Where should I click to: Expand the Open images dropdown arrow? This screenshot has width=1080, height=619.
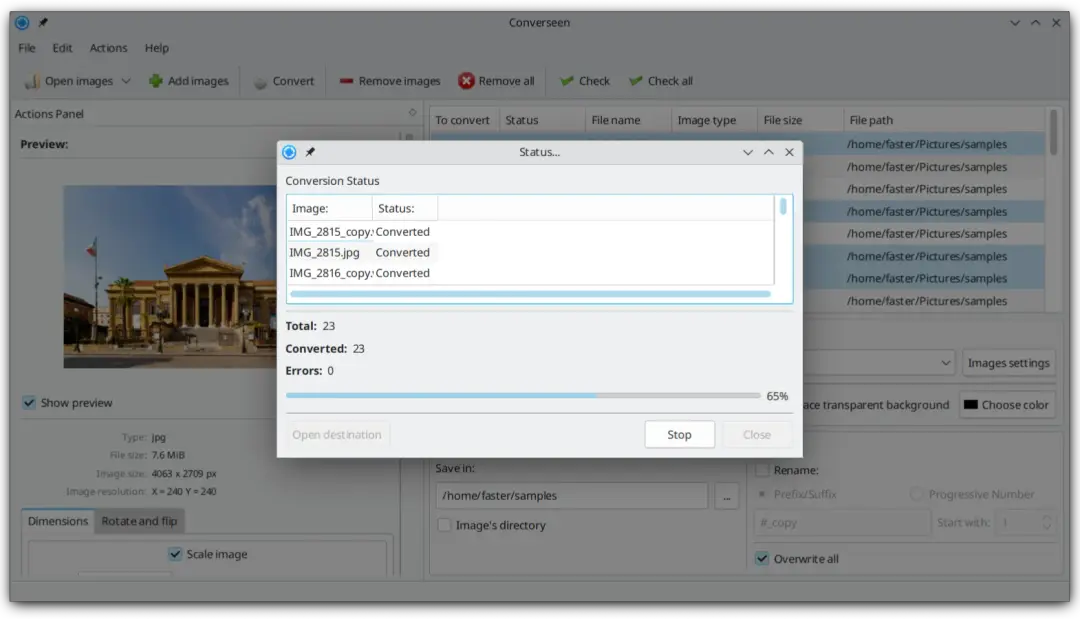pos(126,81)
